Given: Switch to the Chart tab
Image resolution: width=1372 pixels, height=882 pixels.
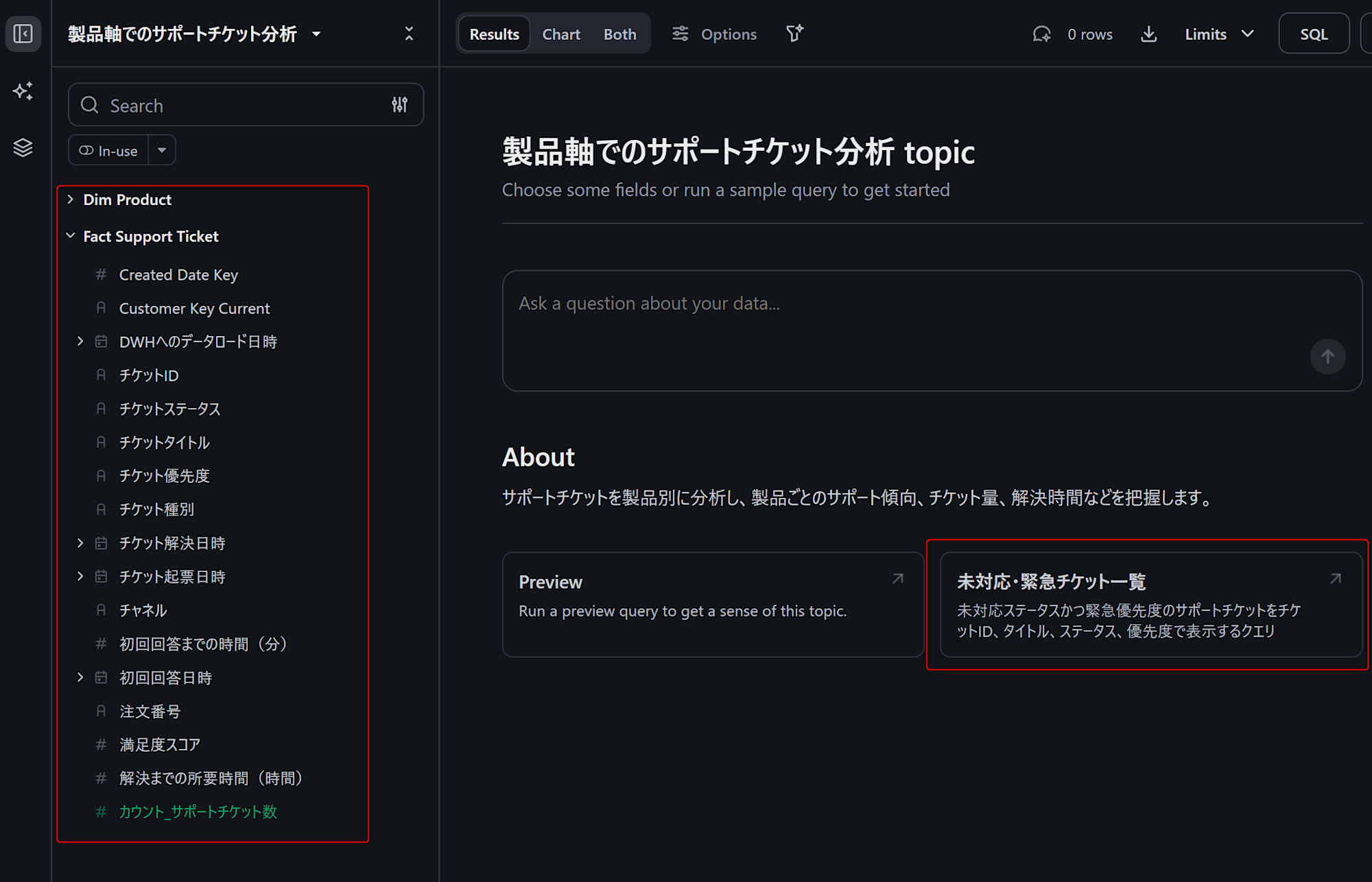Looking at the screenshot, I should coord(560,34).
